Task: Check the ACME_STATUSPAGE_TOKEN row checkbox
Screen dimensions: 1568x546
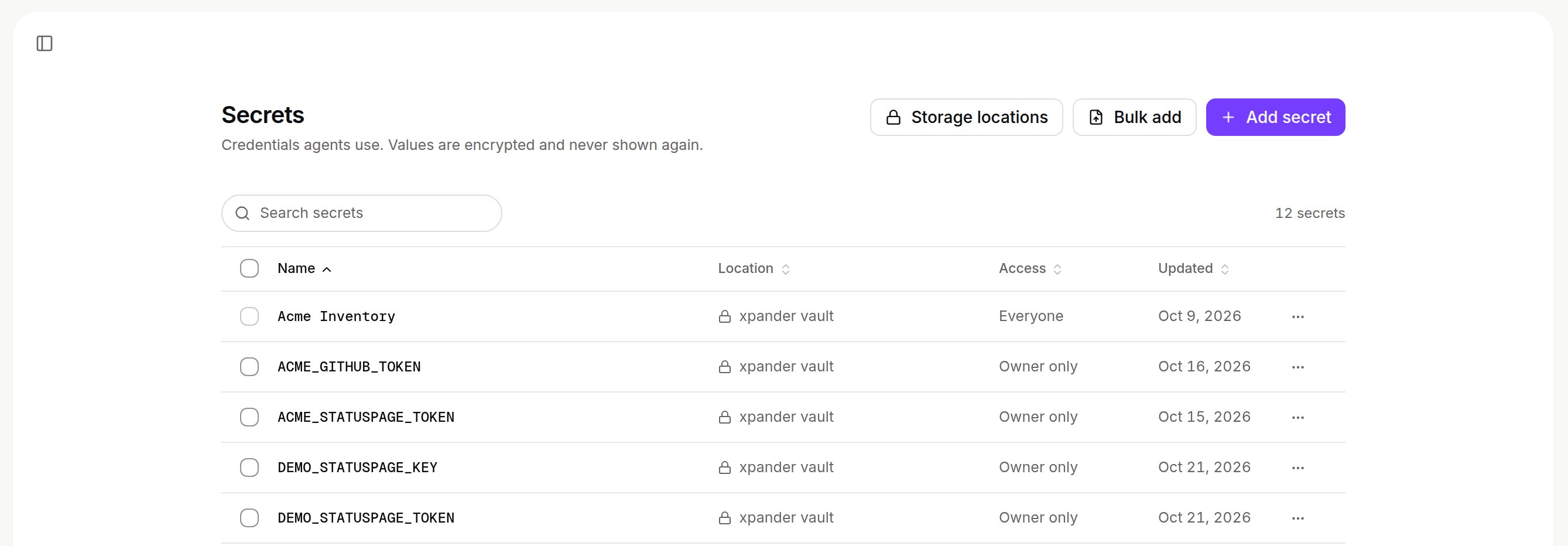Action: (x=249, y=418)
